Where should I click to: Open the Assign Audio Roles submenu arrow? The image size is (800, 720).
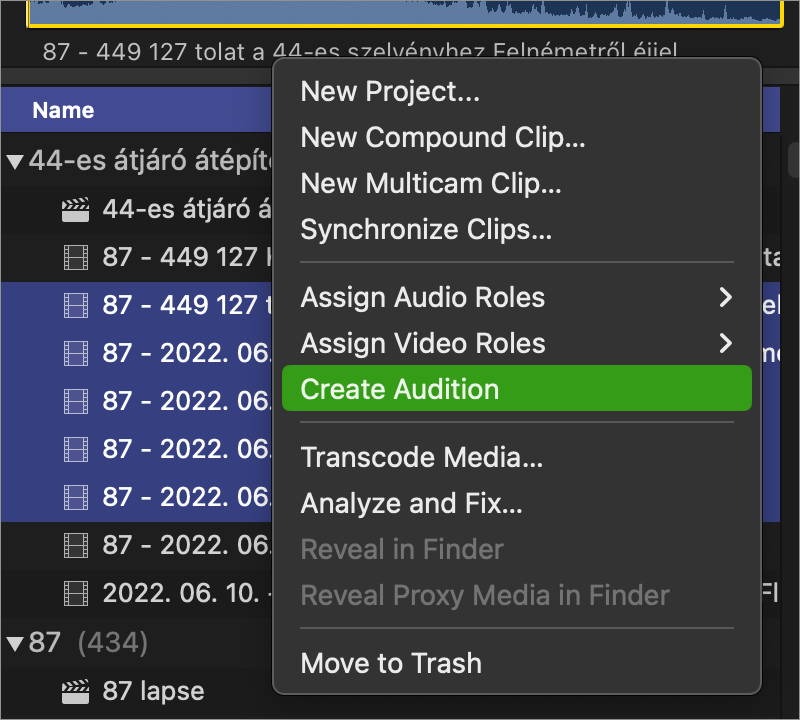[726, 297]
